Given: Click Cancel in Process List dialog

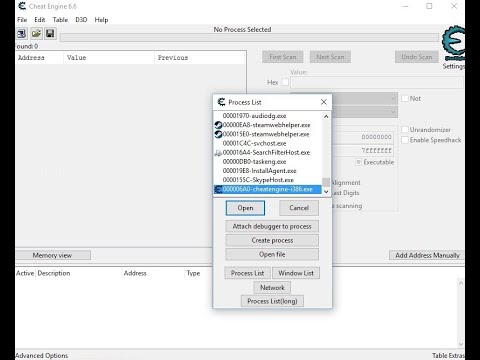Looking at the screenshot, I should coord(299,208).
